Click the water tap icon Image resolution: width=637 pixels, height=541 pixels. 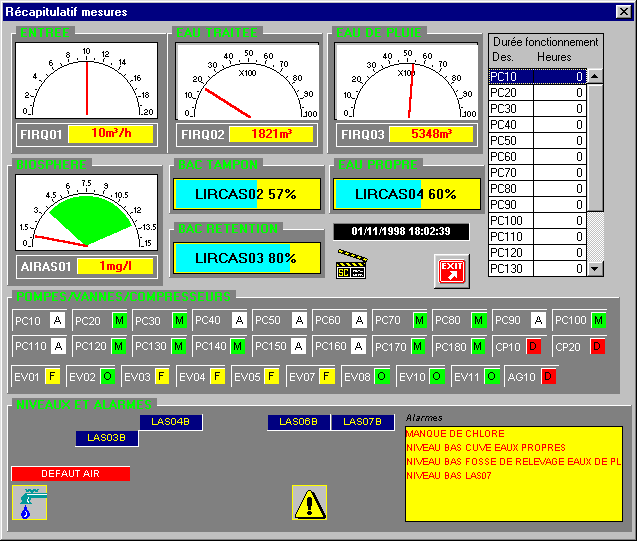pos(27,502)
